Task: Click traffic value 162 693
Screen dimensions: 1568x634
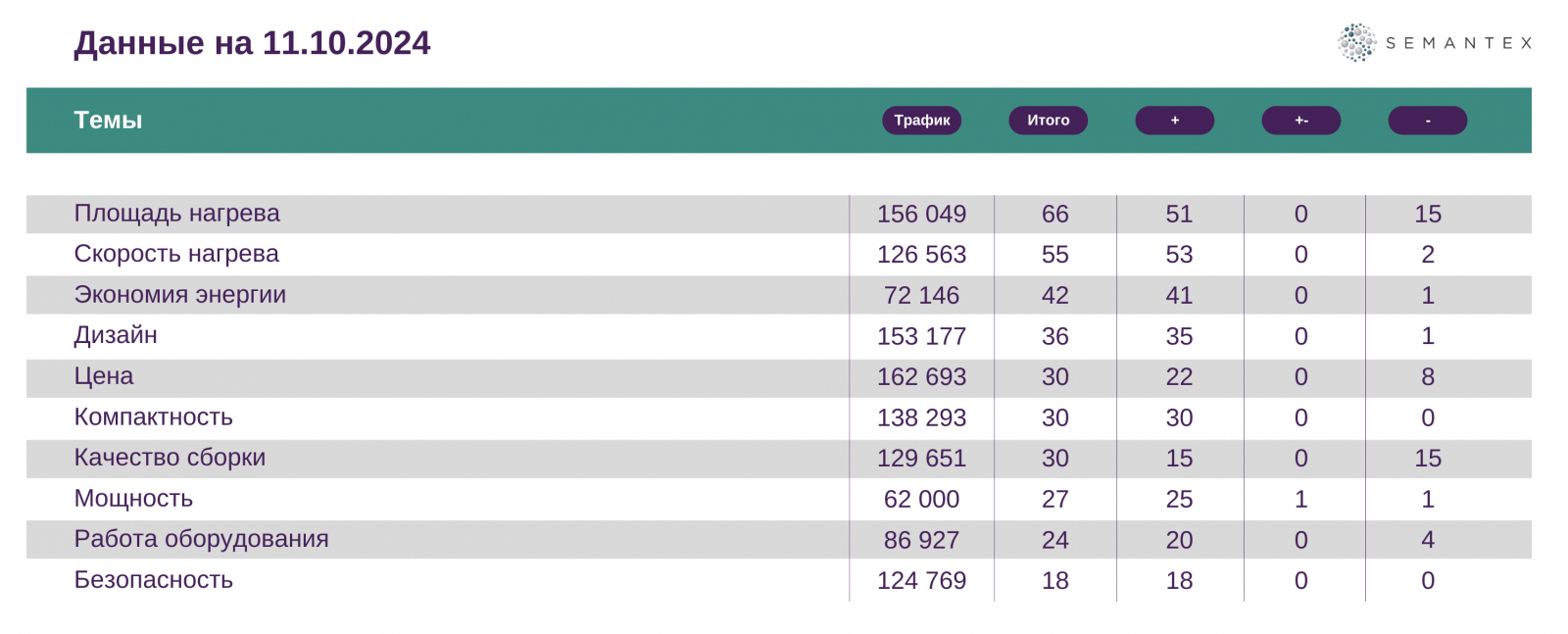Action: [x=921, y=377]
